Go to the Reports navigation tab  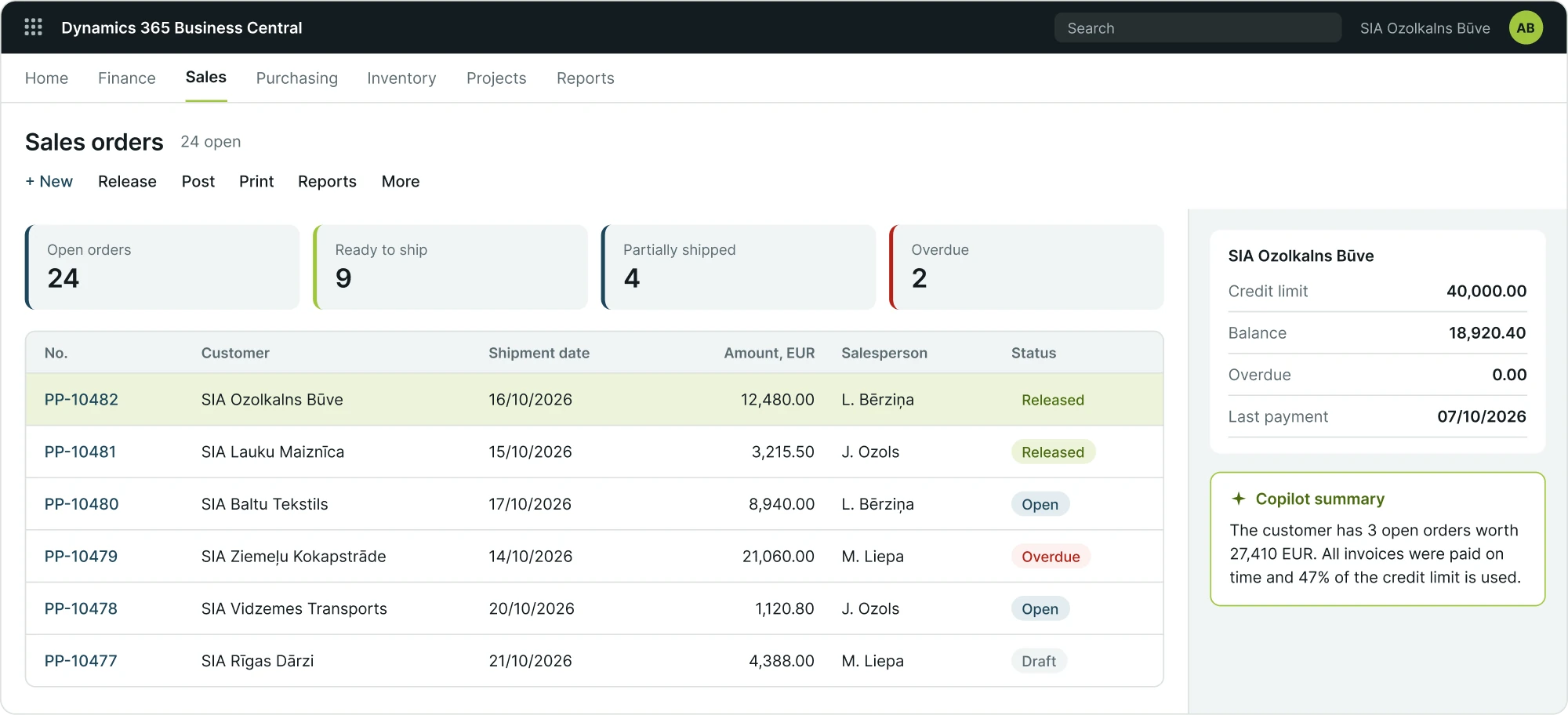pos(585,78)
